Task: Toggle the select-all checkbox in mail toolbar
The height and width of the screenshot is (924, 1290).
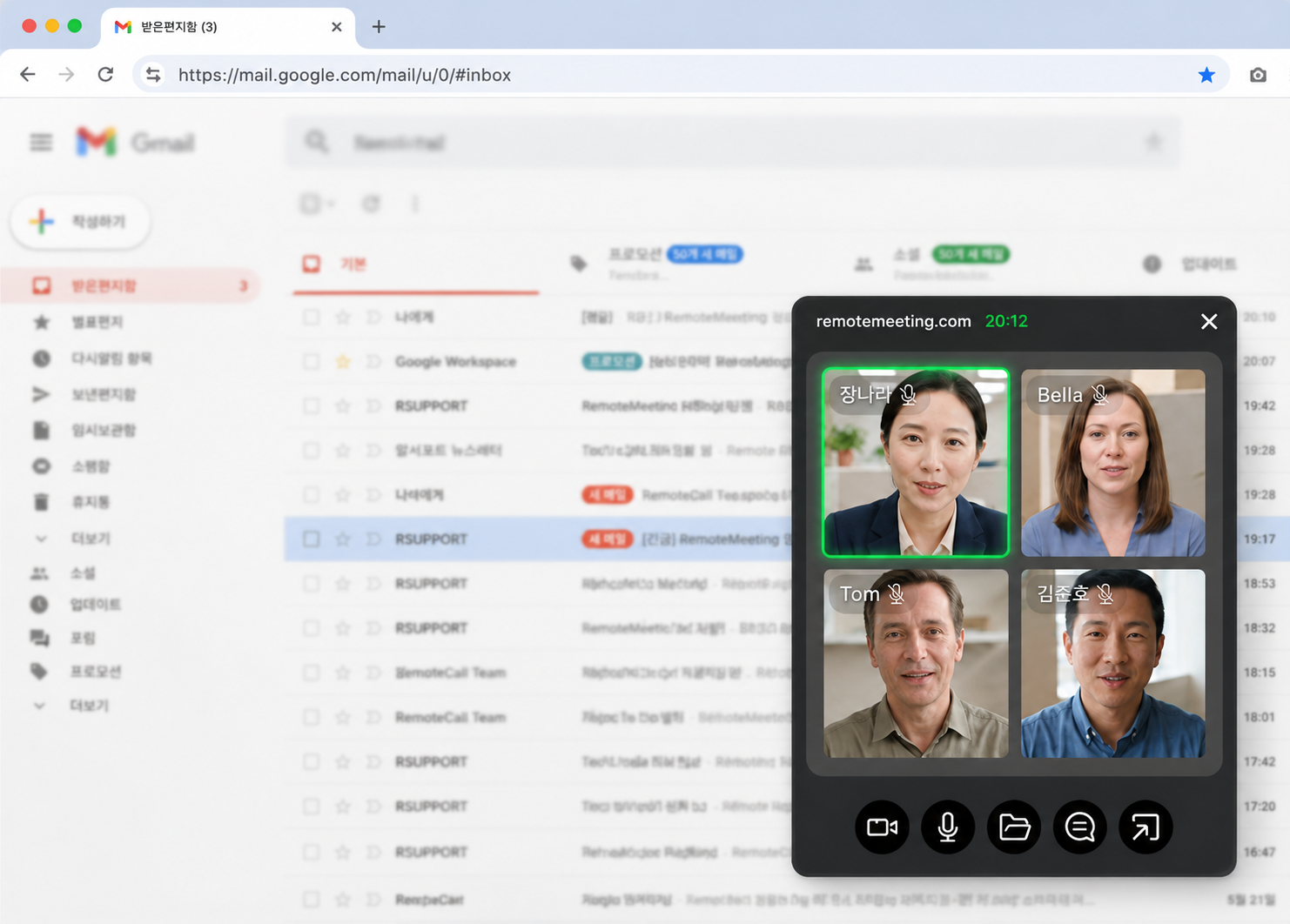Action: (310, 204)
